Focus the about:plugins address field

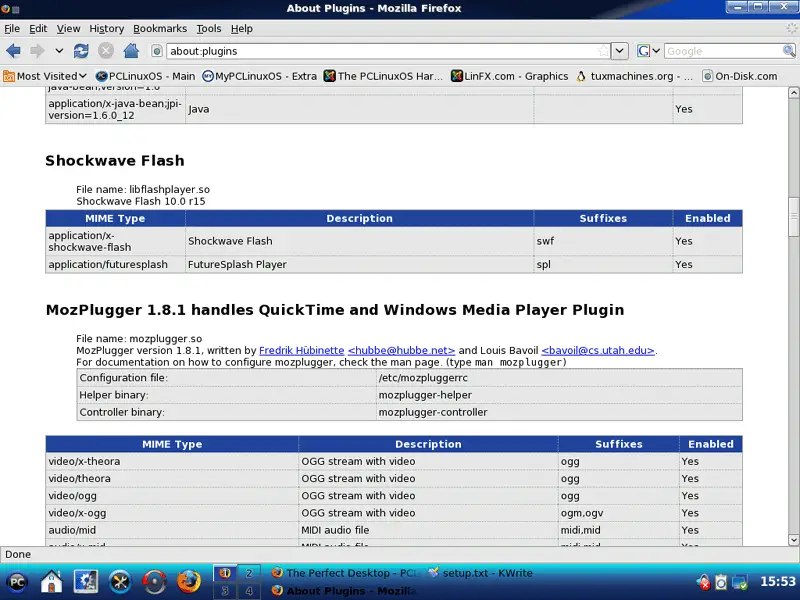pos(383,51)
